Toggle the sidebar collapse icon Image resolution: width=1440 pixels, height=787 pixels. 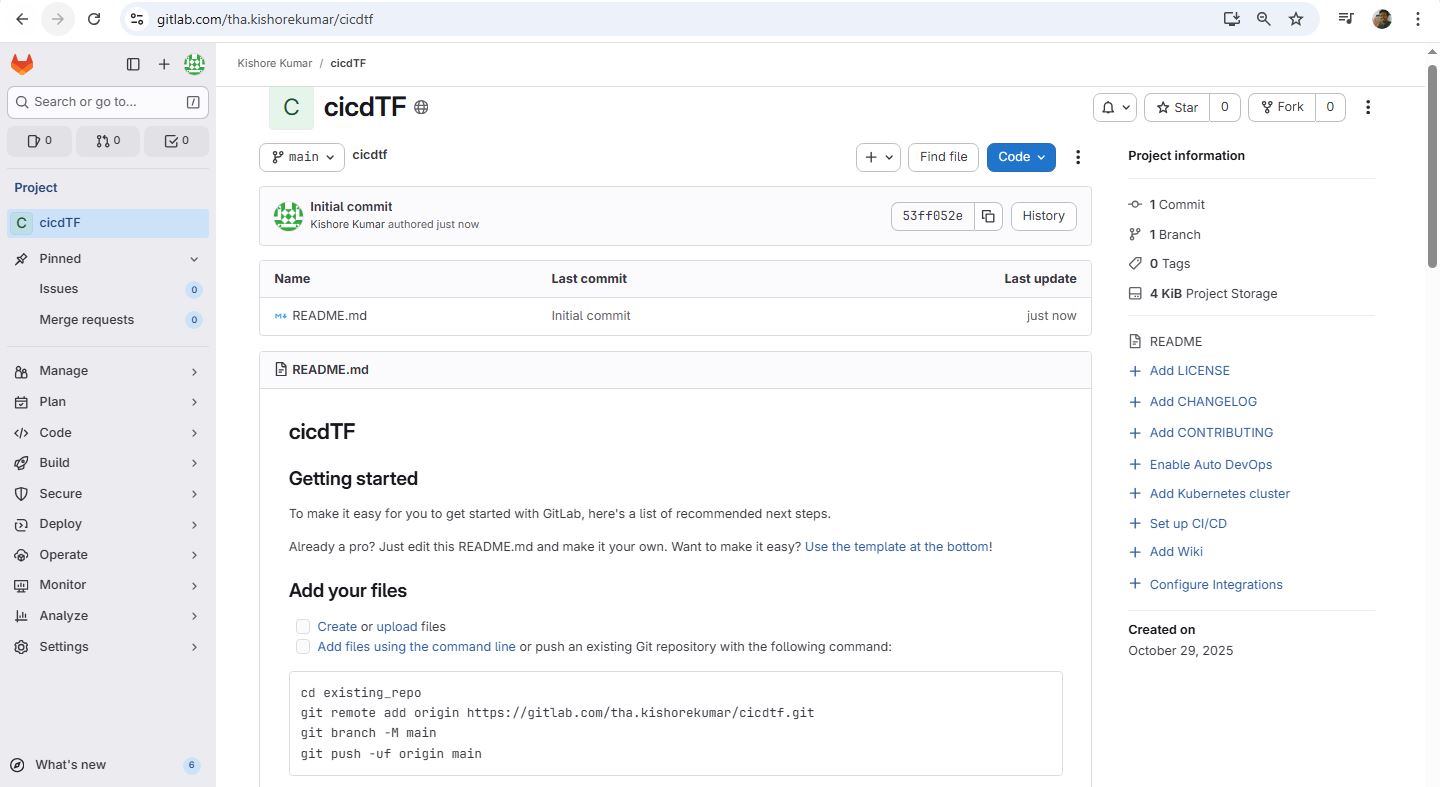(x=133, y=65)
